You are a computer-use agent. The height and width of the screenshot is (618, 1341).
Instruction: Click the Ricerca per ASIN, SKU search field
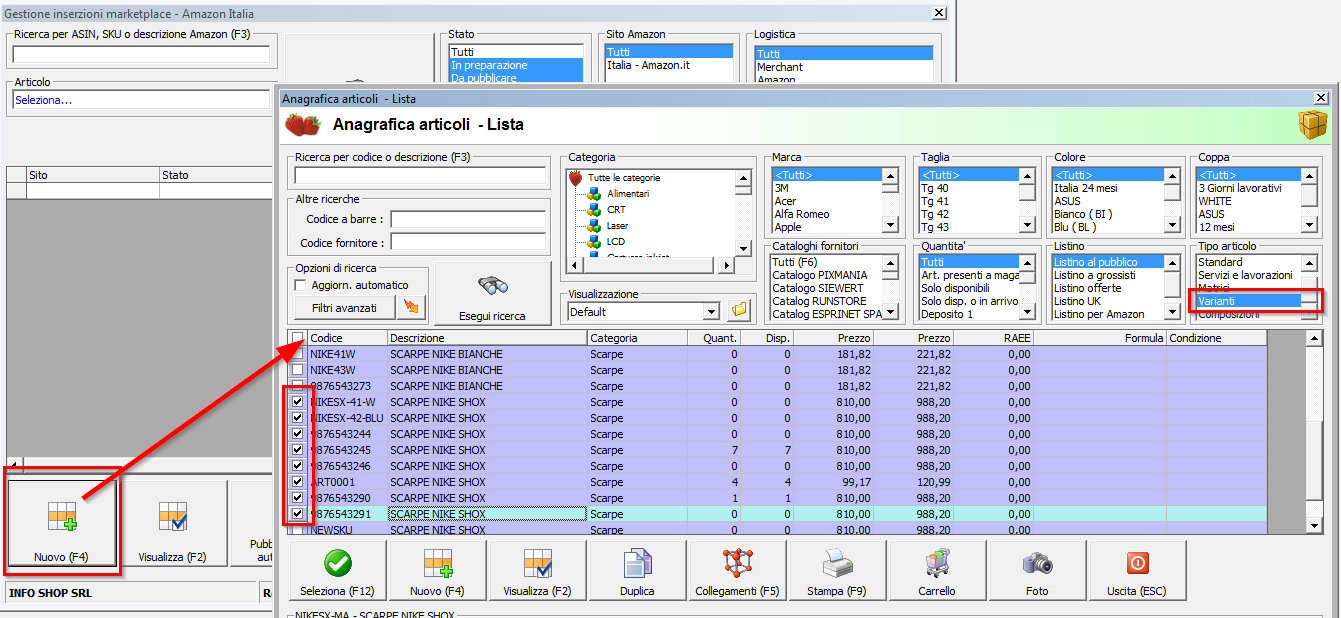point(141,54)
